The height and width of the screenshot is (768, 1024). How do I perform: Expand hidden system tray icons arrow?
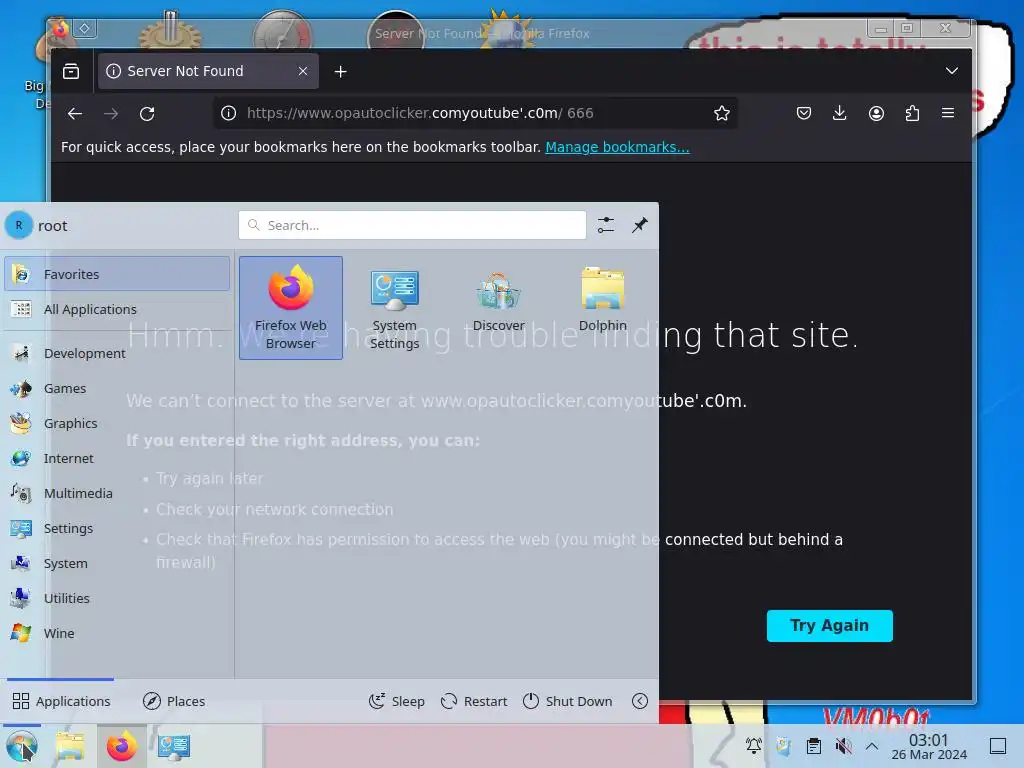[872, 745]
